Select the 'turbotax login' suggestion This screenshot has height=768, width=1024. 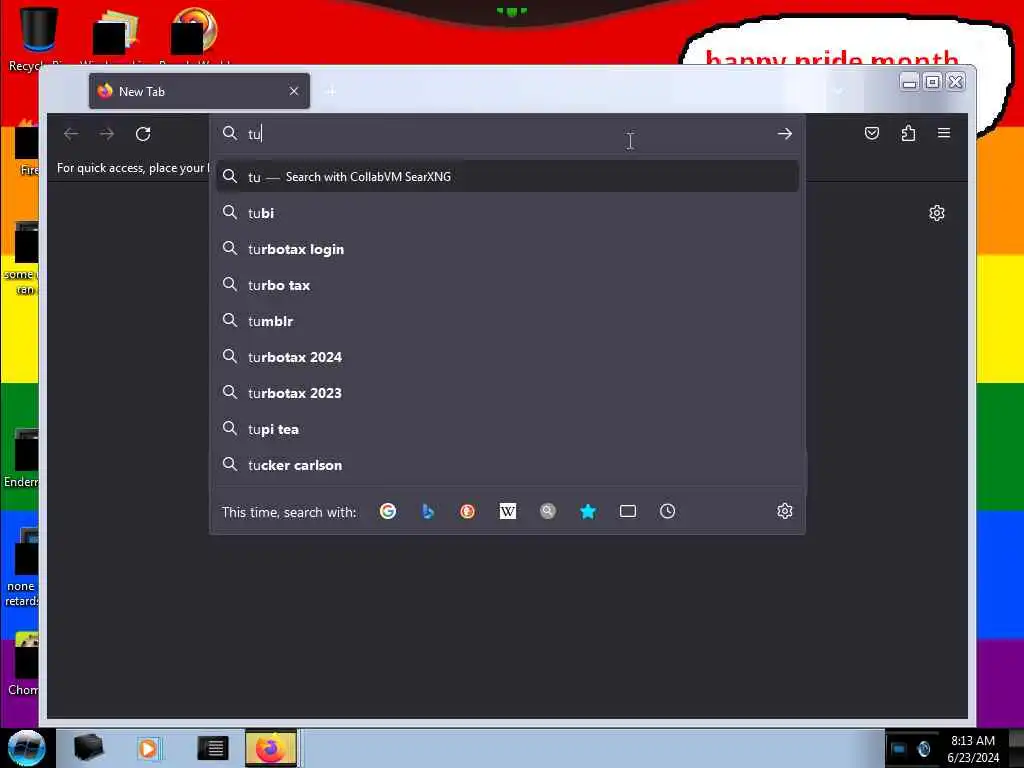pos(507,249)
